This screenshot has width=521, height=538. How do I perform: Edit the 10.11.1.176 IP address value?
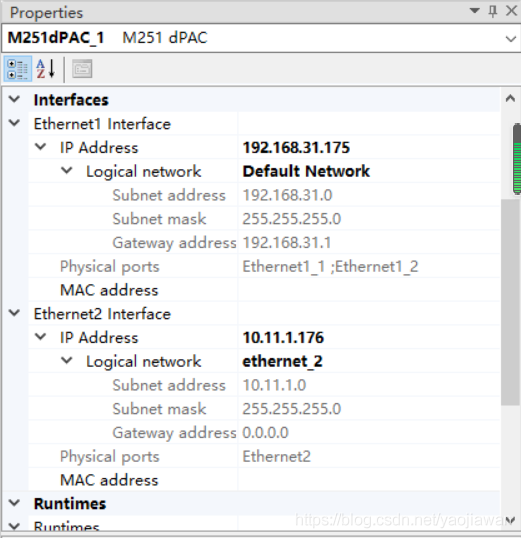[x=369, y=338]
